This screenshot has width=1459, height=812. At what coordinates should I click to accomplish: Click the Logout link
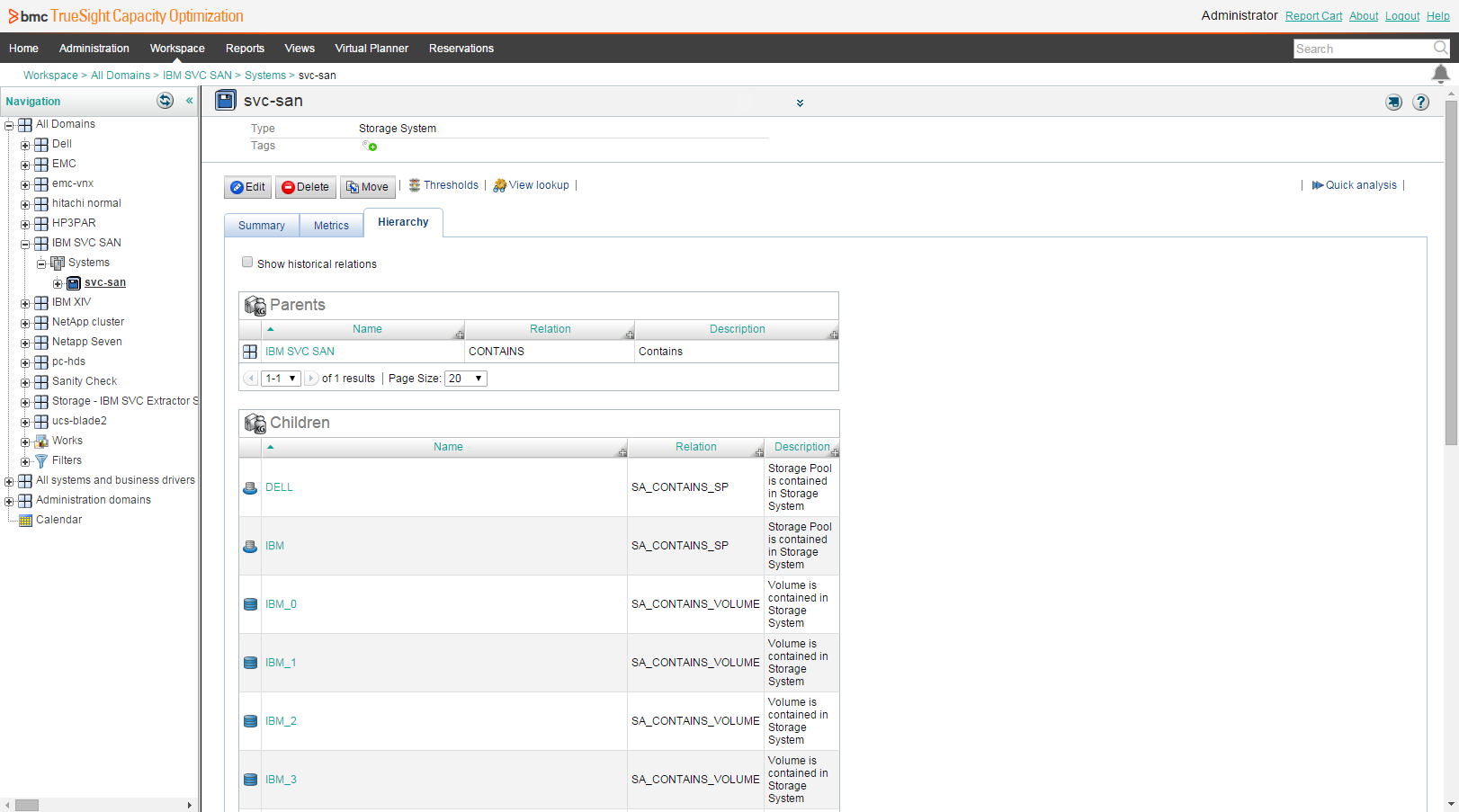click(x=1402, y=16)
